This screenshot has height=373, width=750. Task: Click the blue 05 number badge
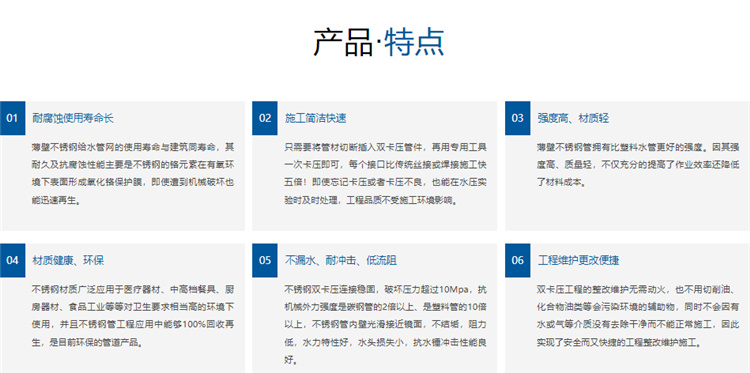[265, 260]
